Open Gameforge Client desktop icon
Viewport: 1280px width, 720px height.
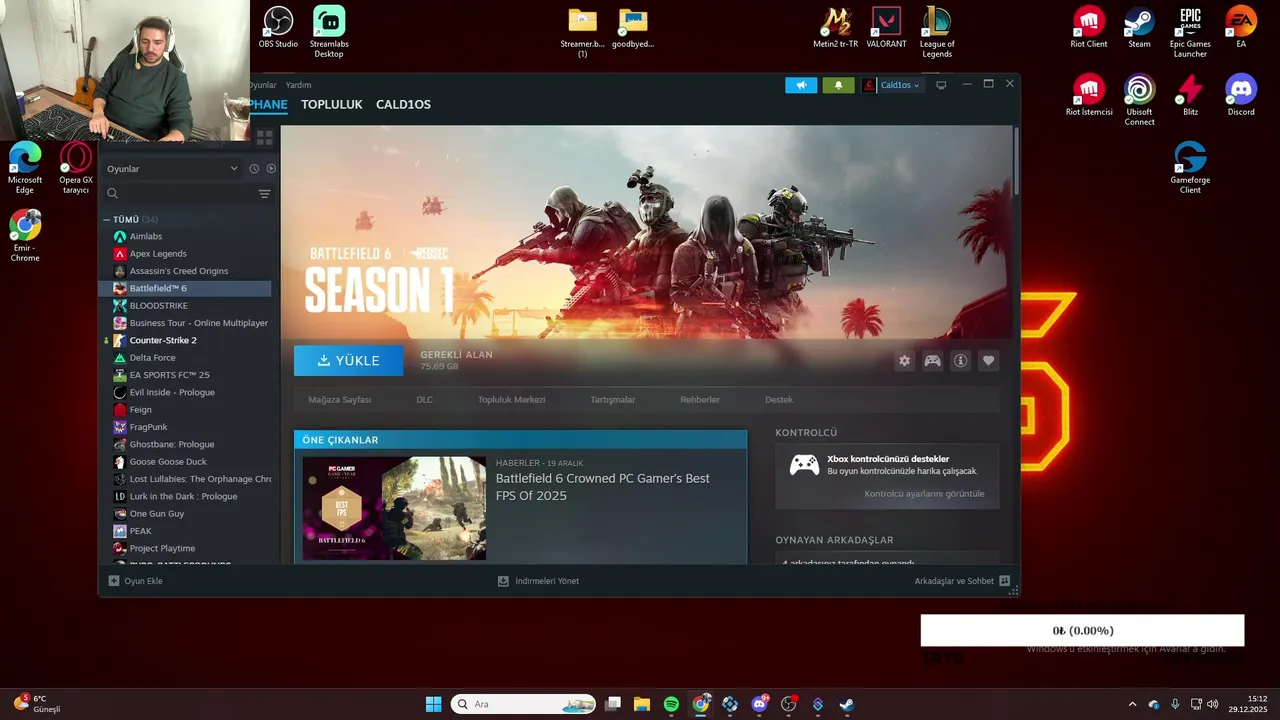click(1190, 168)
